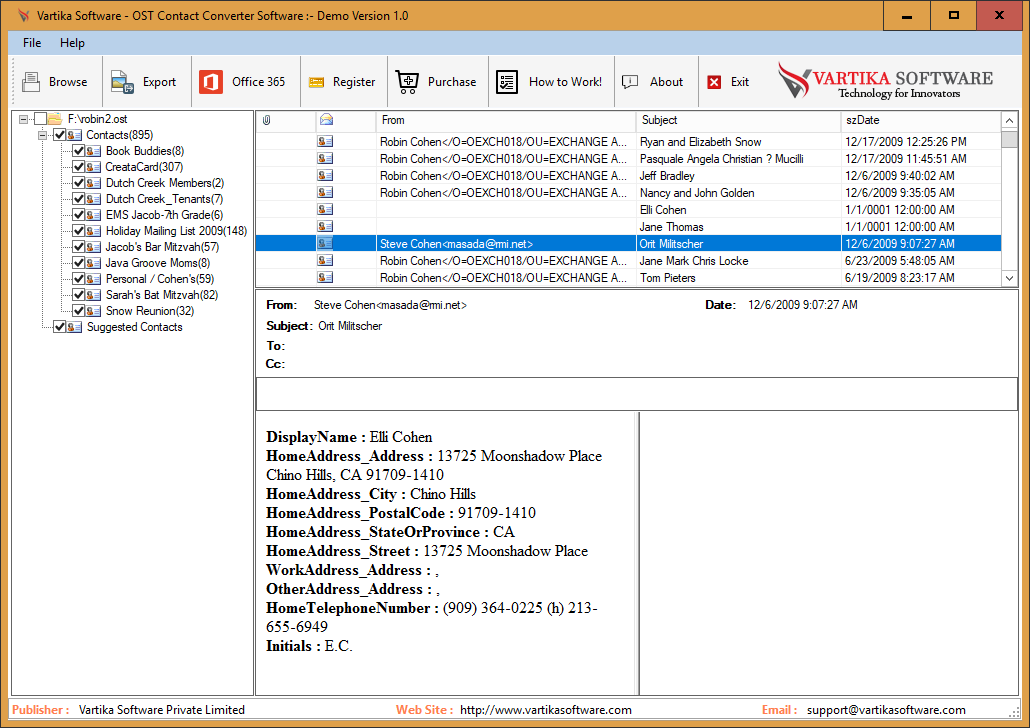
Task: Click contact card icon in Jane Thomas row
Action: click(x=325, y=227)
